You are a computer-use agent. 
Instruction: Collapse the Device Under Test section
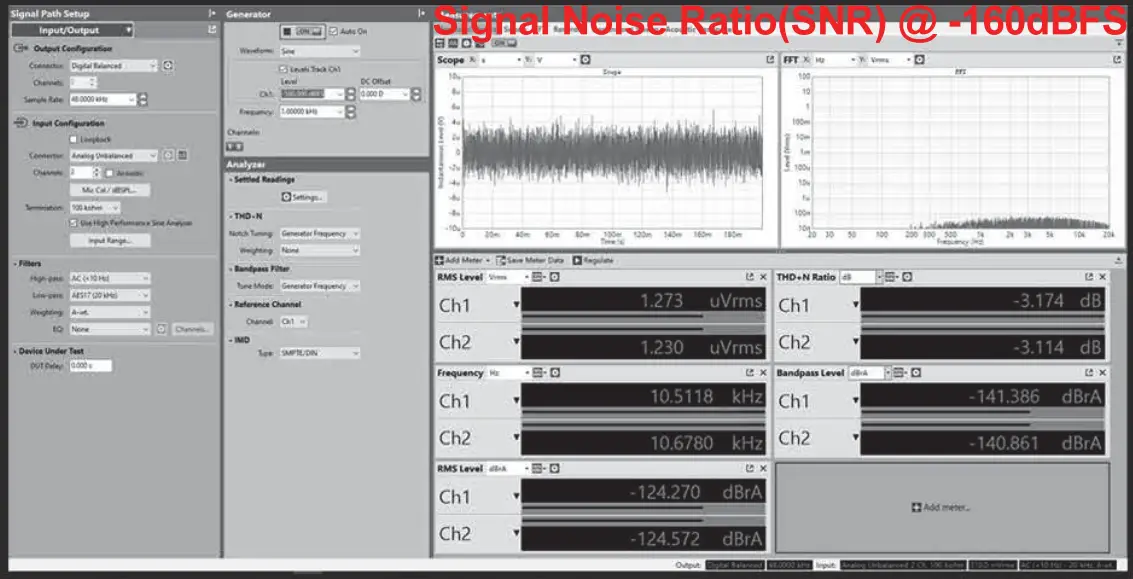(15, 351)
